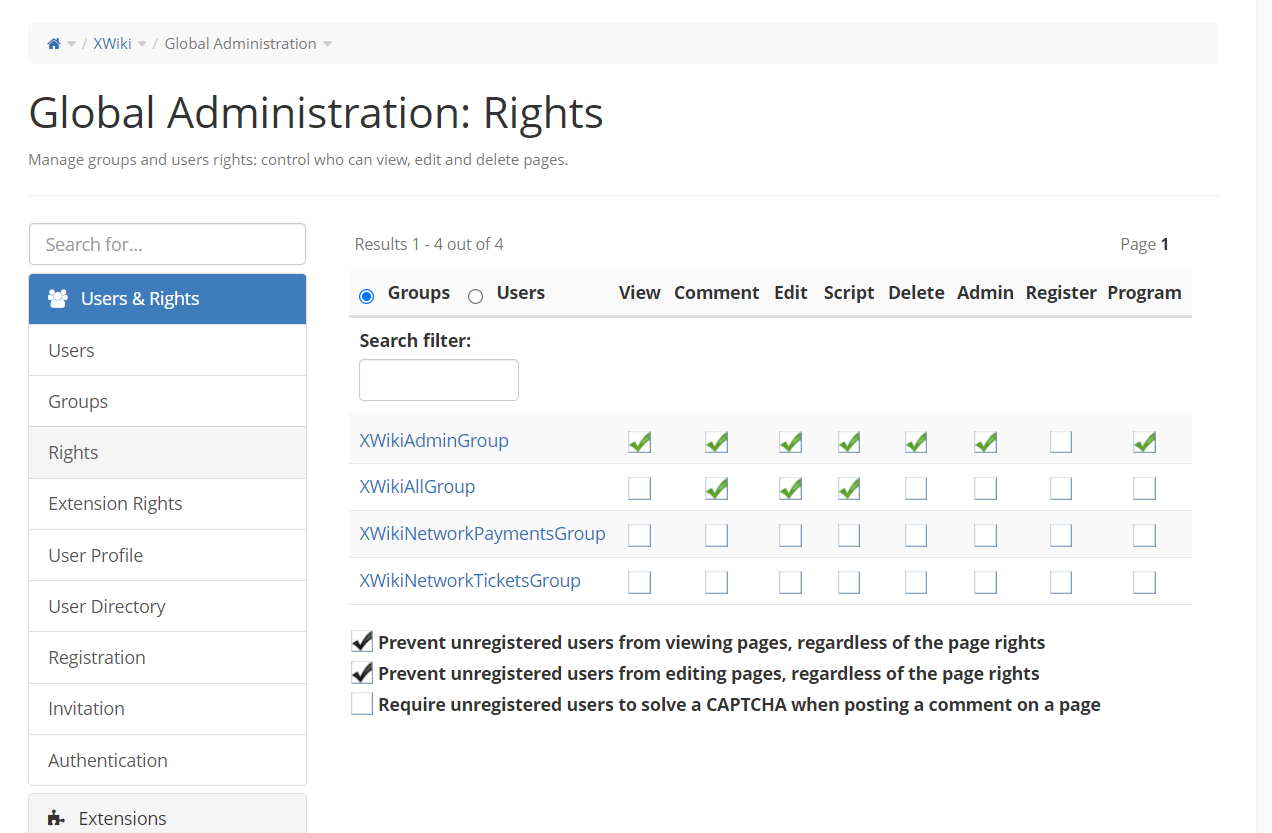Open User Directory in sidebar
Image resolution: width=1272 pixels, height=833 pixels.
pyautogui.click(x=167, y=606)
